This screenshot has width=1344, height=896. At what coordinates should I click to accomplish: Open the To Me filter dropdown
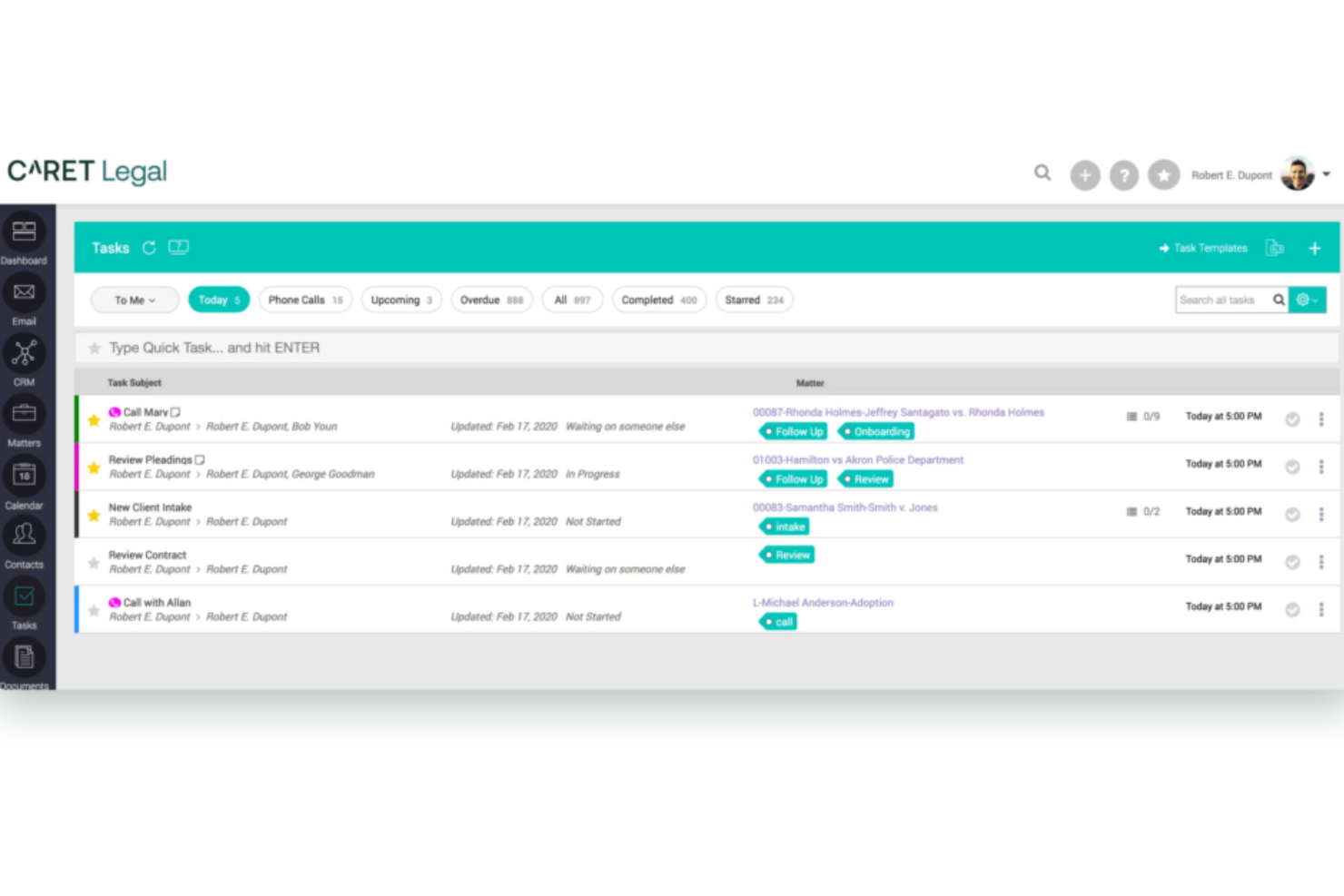point(133,300)
